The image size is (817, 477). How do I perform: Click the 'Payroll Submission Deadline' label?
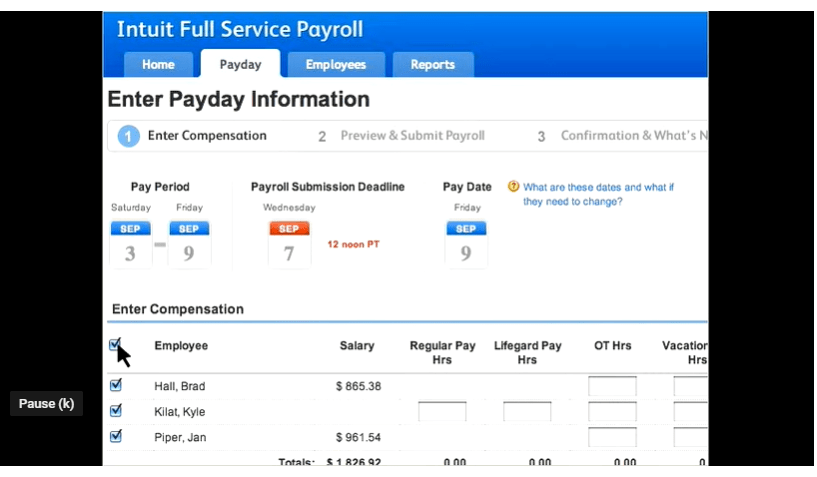328,187
